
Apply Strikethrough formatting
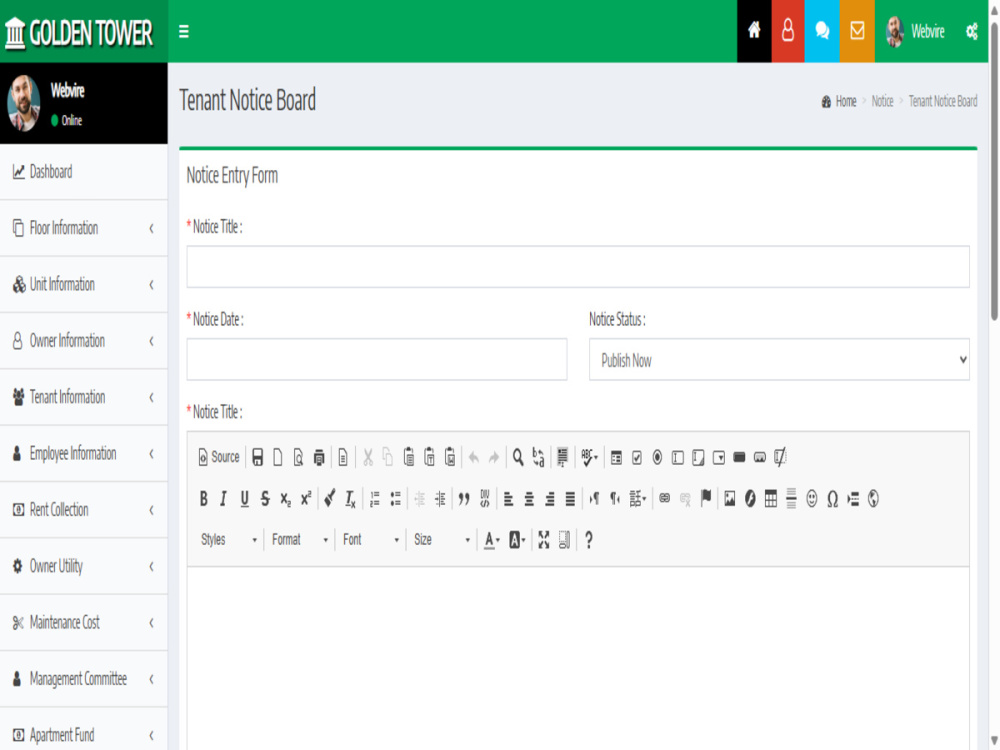pos(265,499)
